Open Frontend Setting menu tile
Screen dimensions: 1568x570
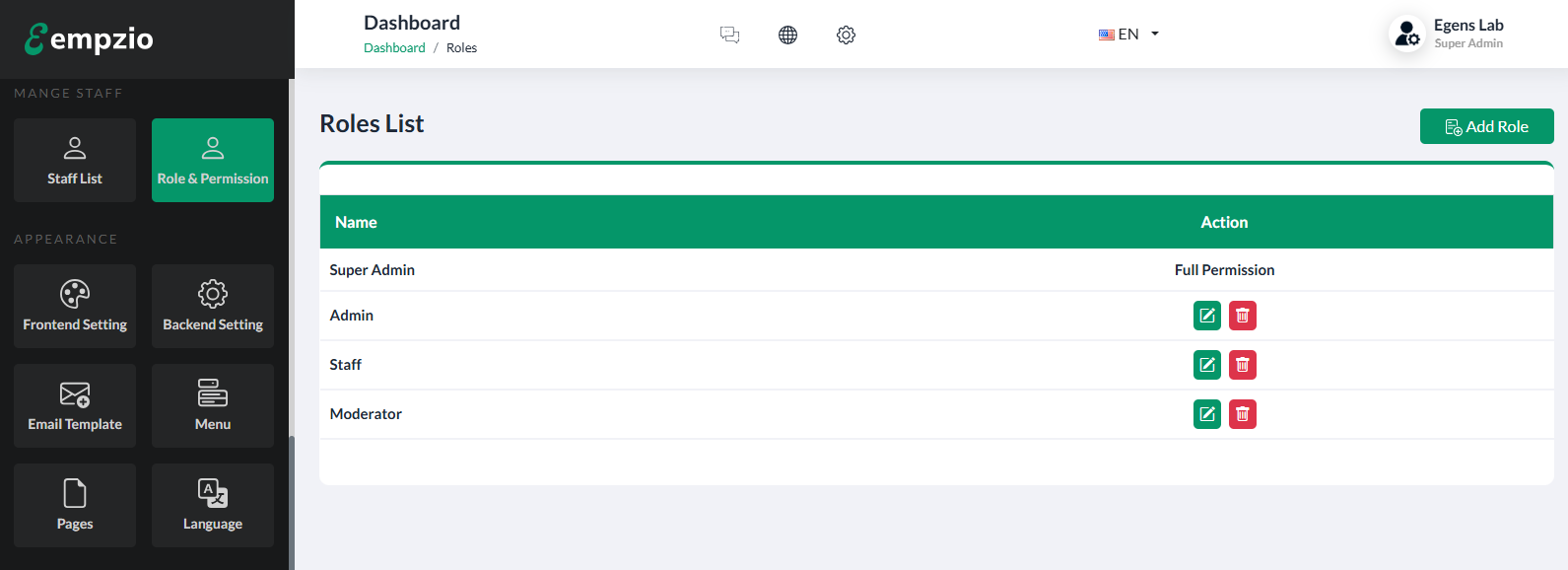[75, 306]
